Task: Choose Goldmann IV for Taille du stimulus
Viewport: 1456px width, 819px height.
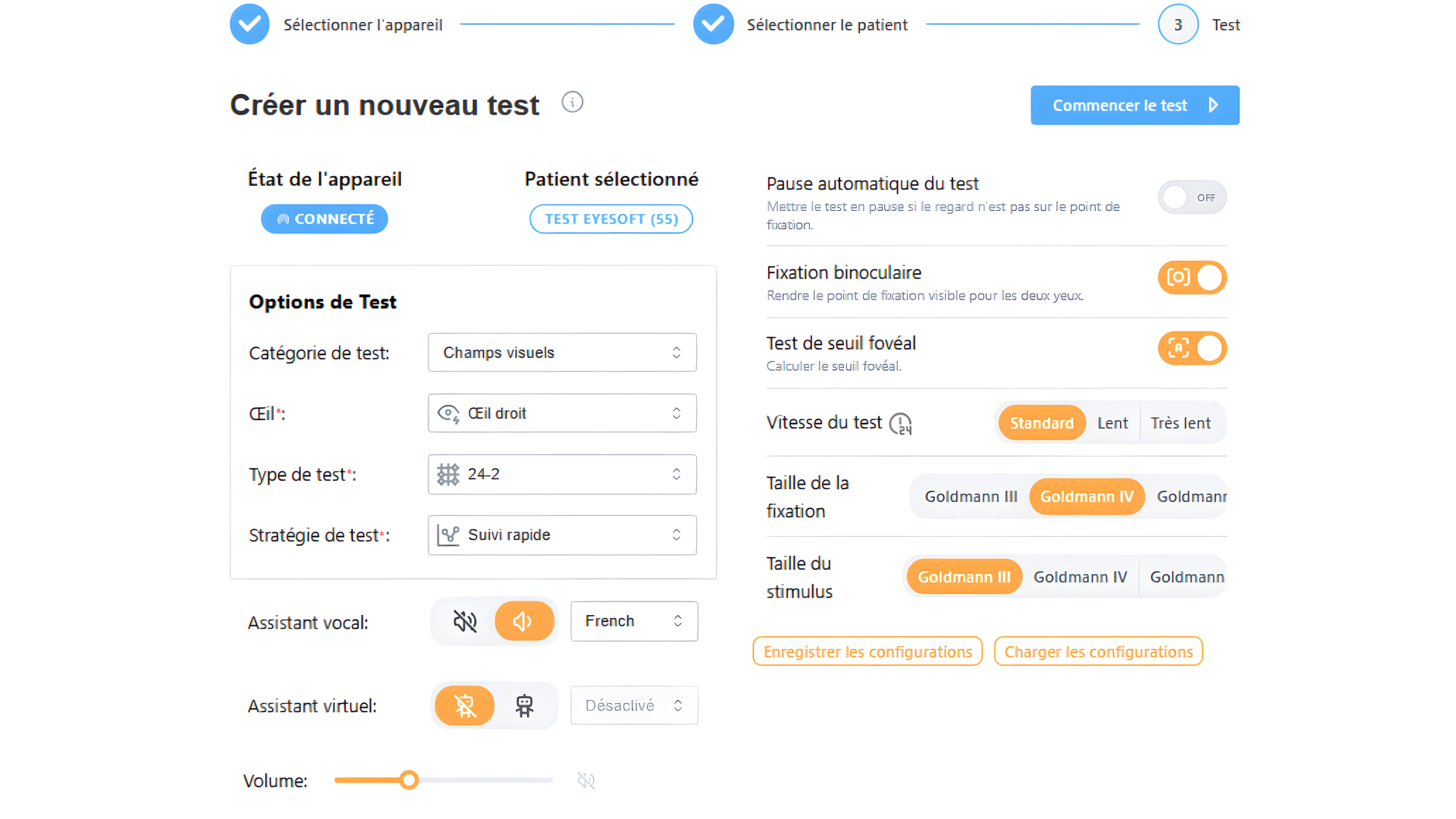Action: (x=1080, y=577)
